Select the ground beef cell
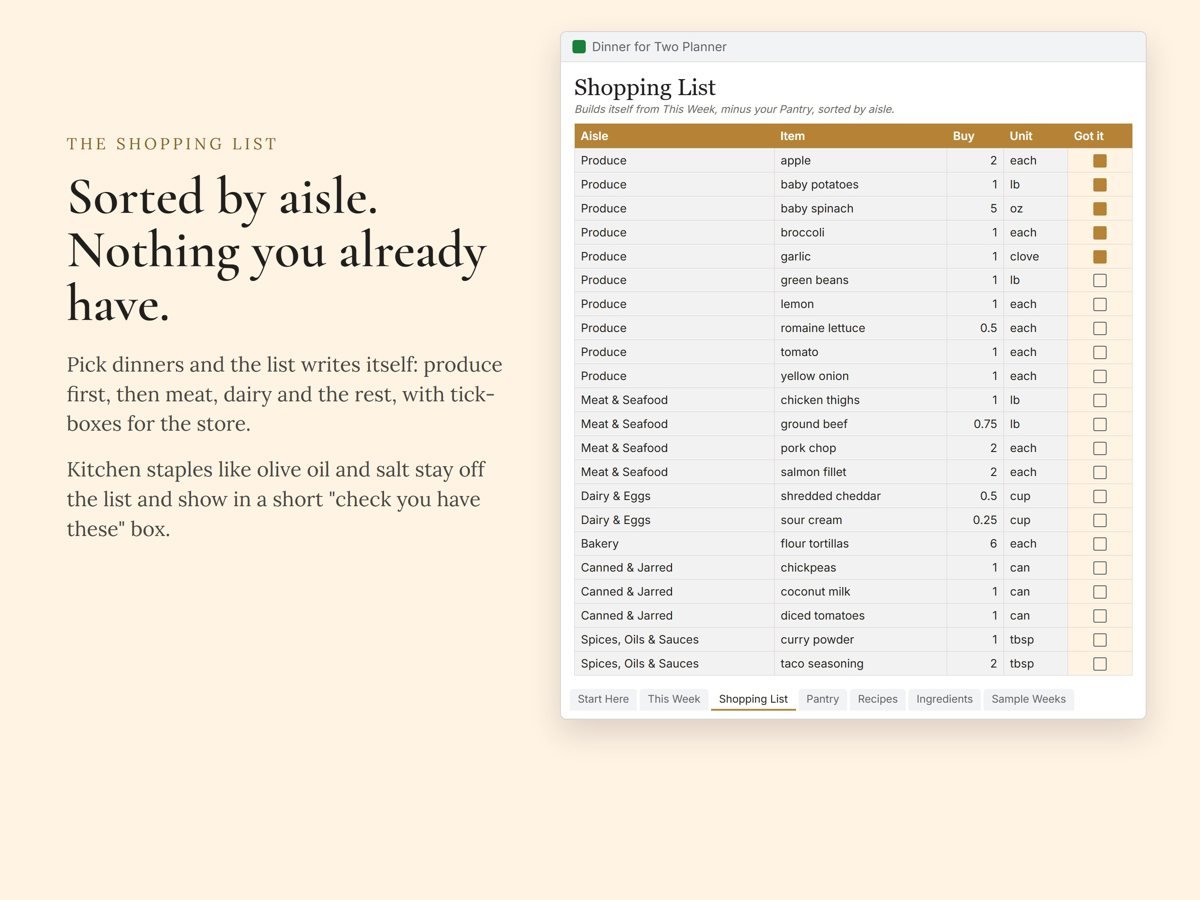The width and height of the screenshot is (1200, 900). click(860, 425)
